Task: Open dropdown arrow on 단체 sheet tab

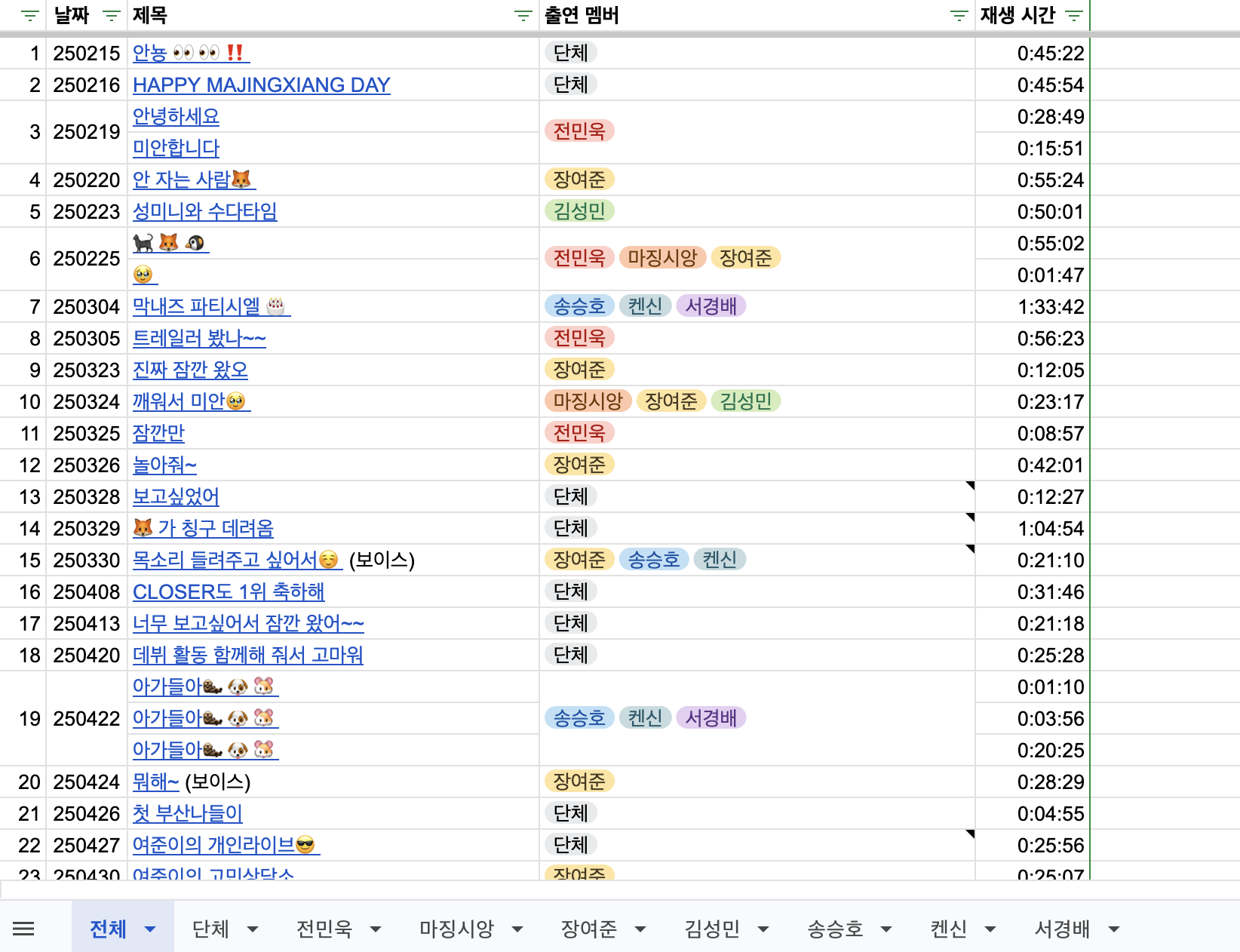Action: pos(253,929)
